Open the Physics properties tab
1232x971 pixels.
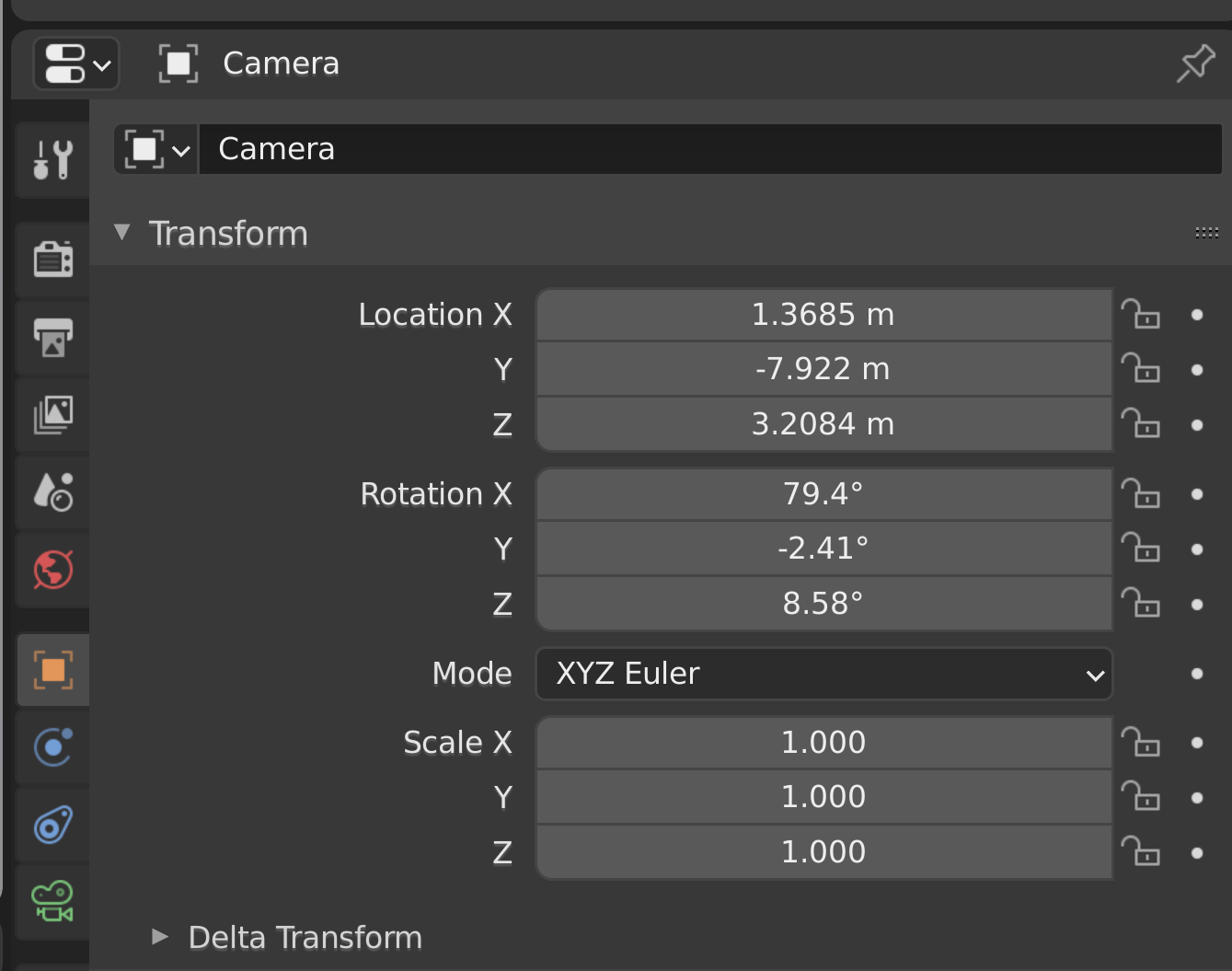coord(53,746)
